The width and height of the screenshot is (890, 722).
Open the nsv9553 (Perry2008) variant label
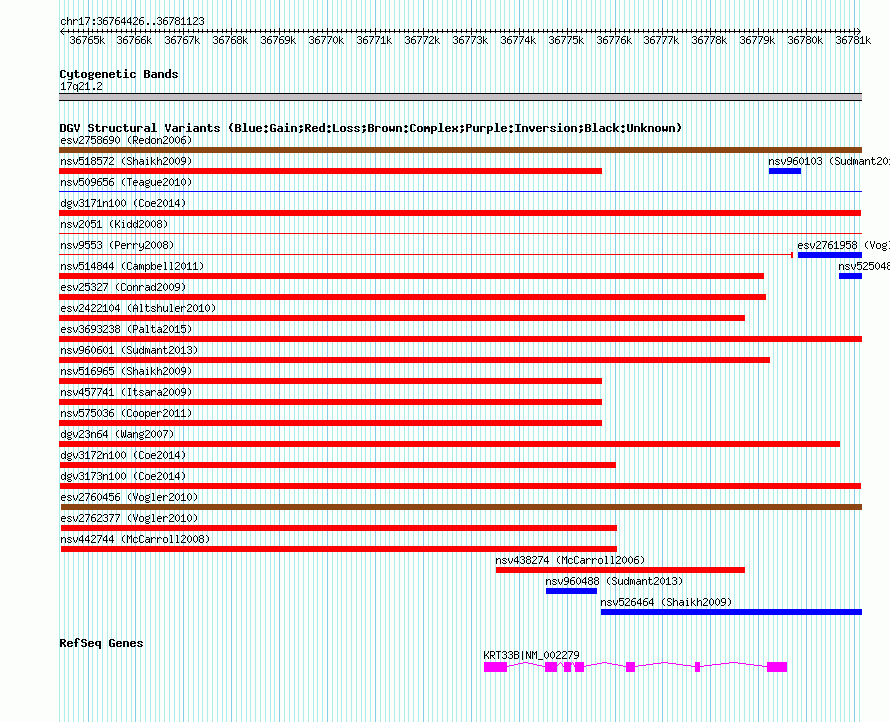click(x=116, y=245)
